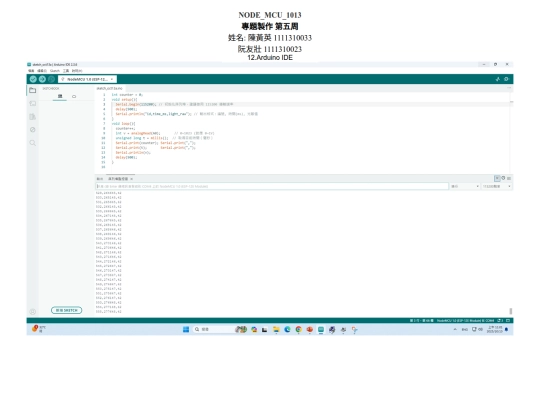Click the taskbar clock and date
Viewport: 540px width, 405px height.
click(x=495, y=329)
